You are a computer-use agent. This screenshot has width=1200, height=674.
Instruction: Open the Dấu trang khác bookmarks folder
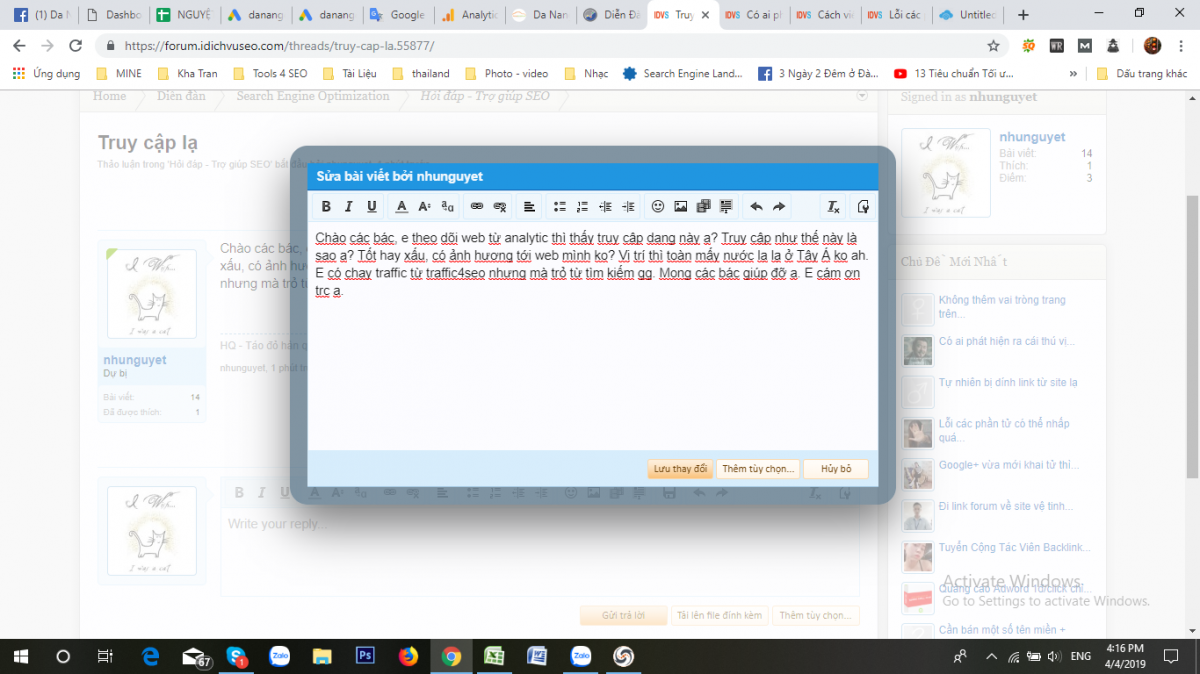[x=1141, y=73]
